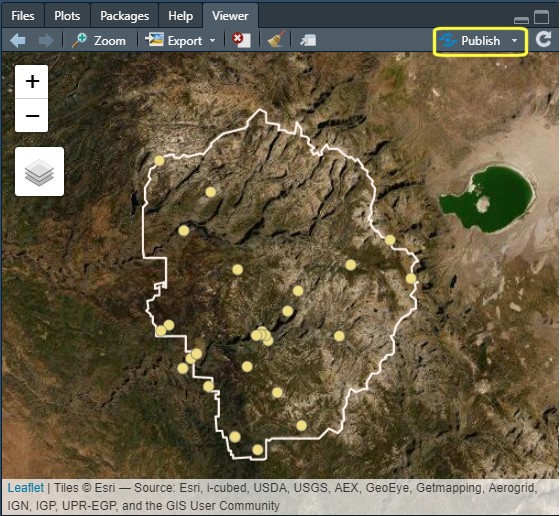Switch to the Files tab
560x516 pixels.
(22, 16)
